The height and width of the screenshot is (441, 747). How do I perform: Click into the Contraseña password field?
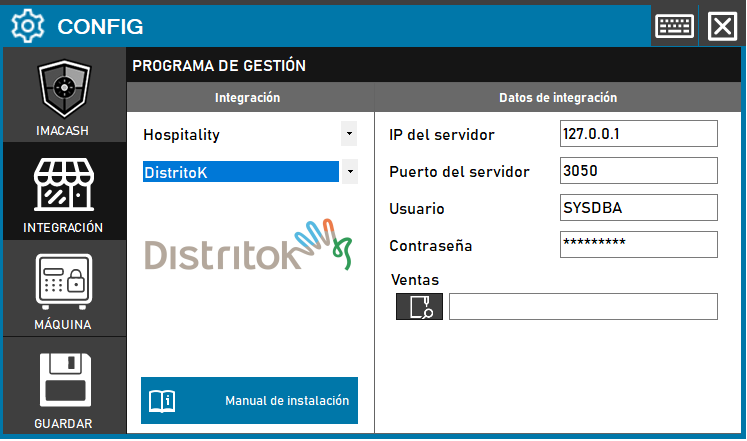(638, 244)
